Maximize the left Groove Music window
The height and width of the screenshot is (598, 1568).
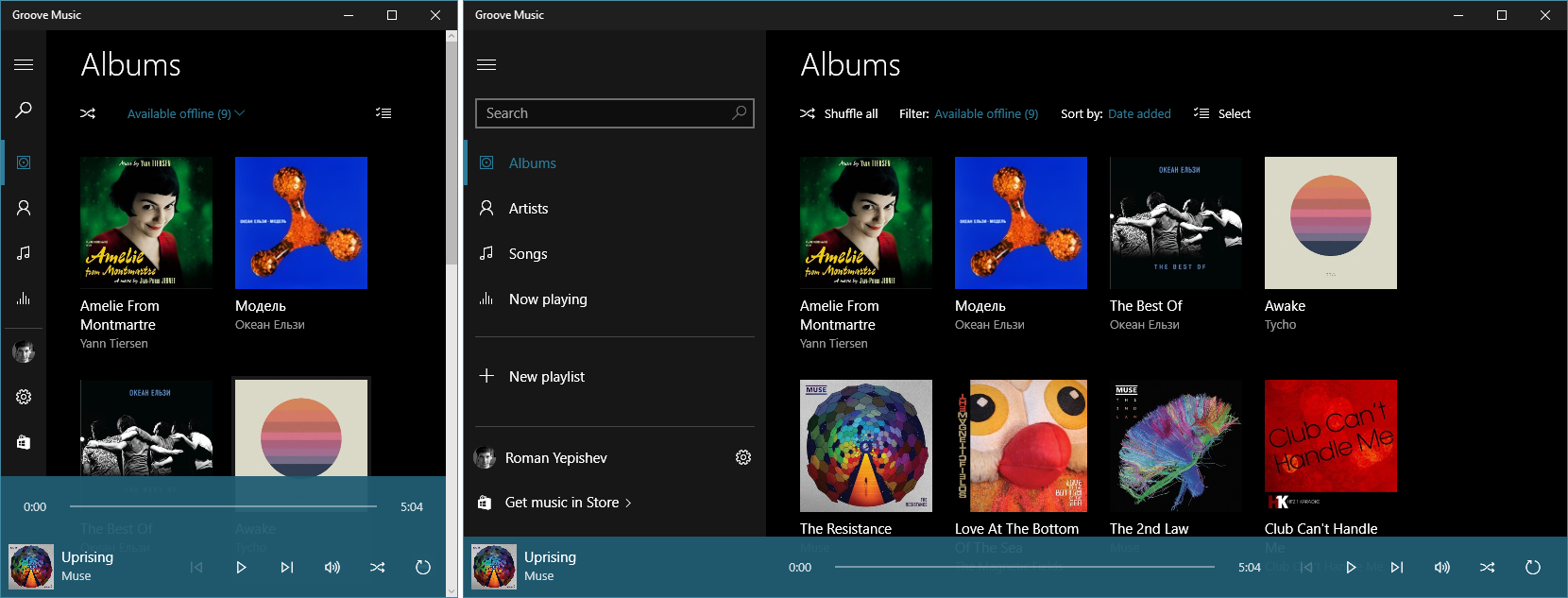pos(392,15)
